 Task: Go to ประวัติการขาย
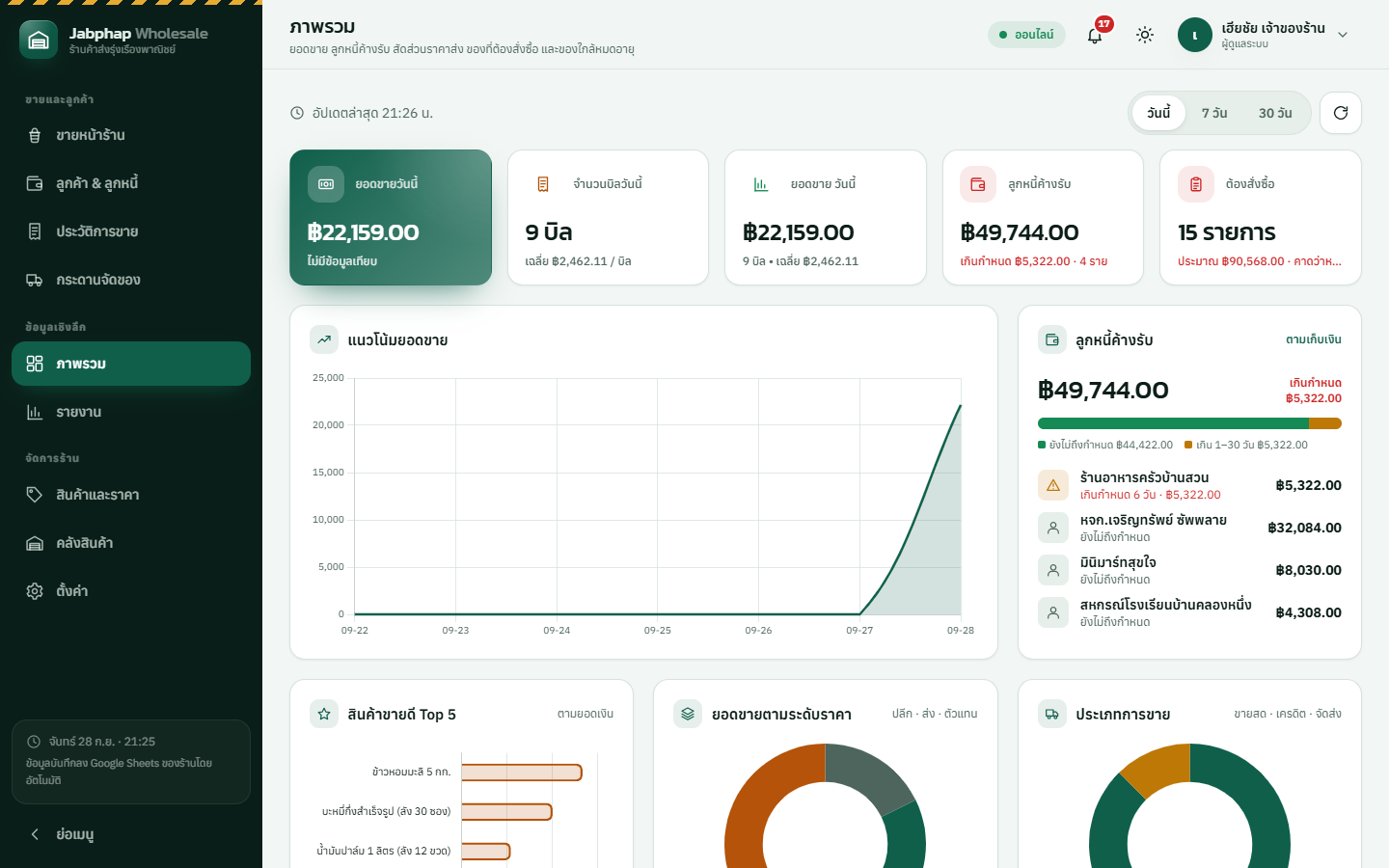click(x=131, y=231)
